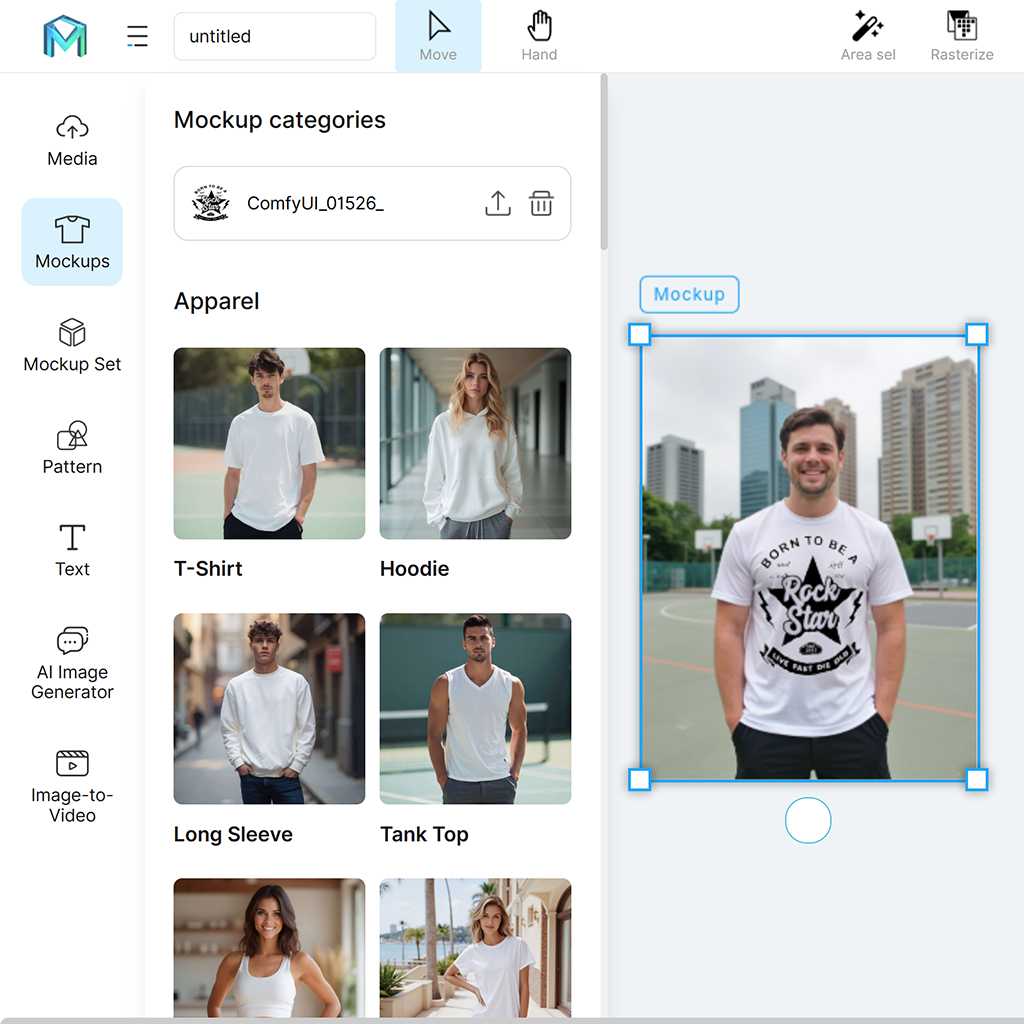Edit the untitled project name field

tap(274, 36)
